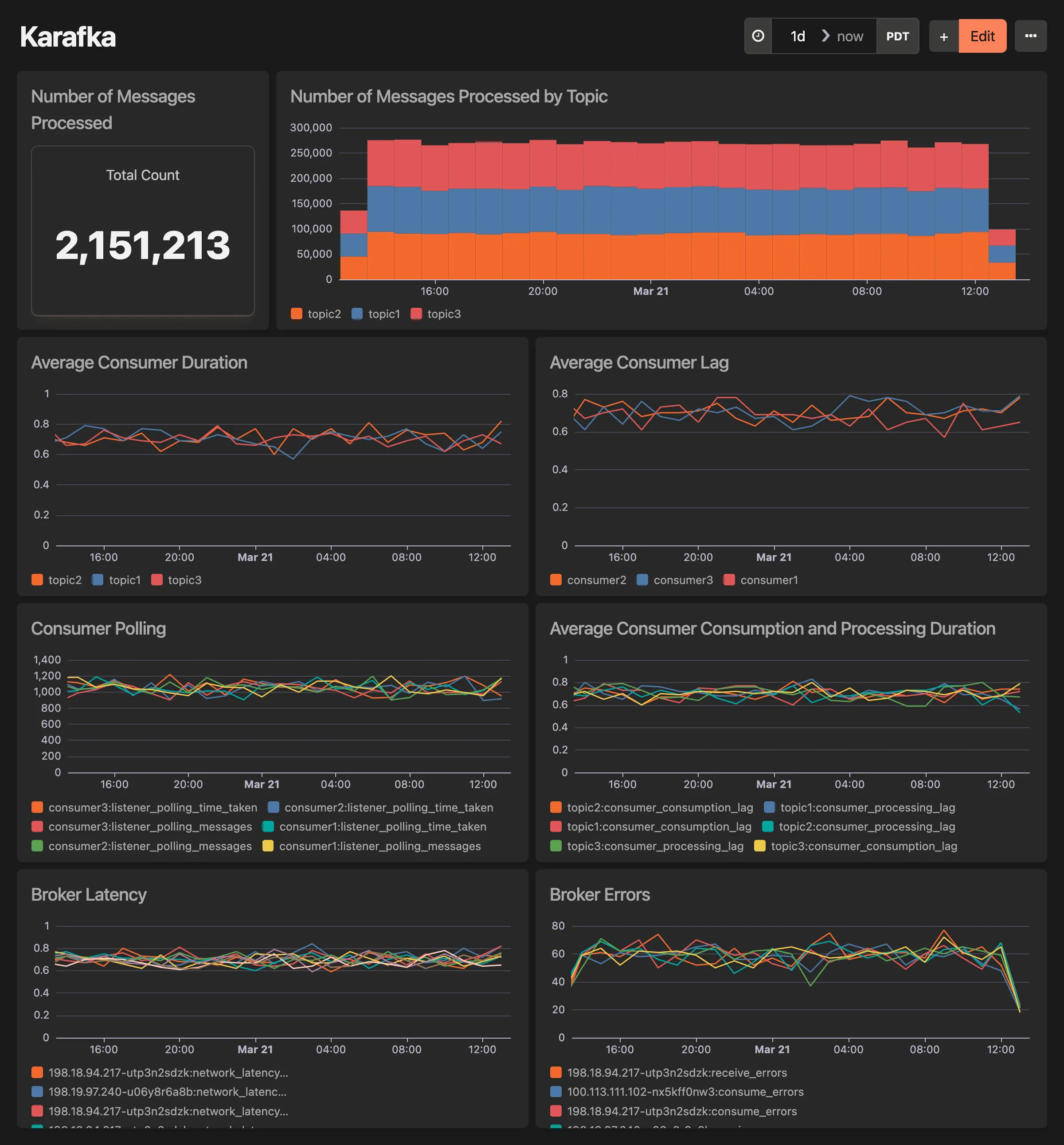
Task: Open the 1d time range dropdown
Action: [798, 36]
